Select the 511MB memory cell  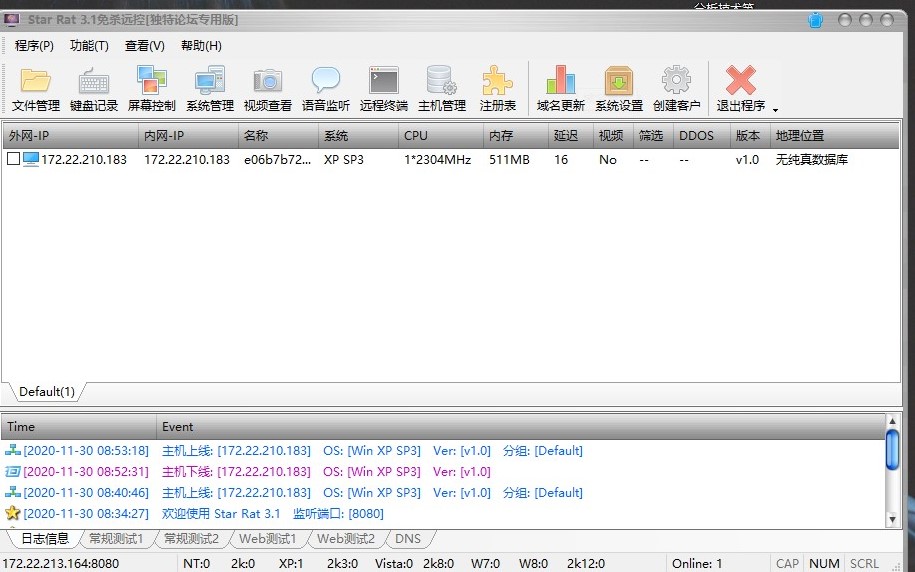(x=509, y=159)
